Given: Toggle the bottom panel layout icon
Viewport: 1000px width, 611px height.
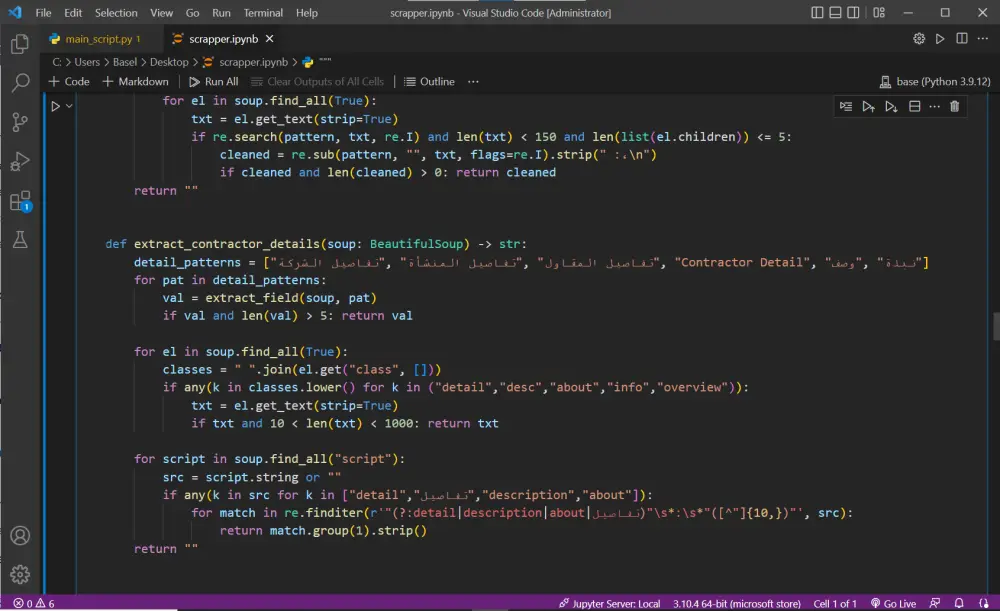Looking at the screenshot, I should click(835, 13).
